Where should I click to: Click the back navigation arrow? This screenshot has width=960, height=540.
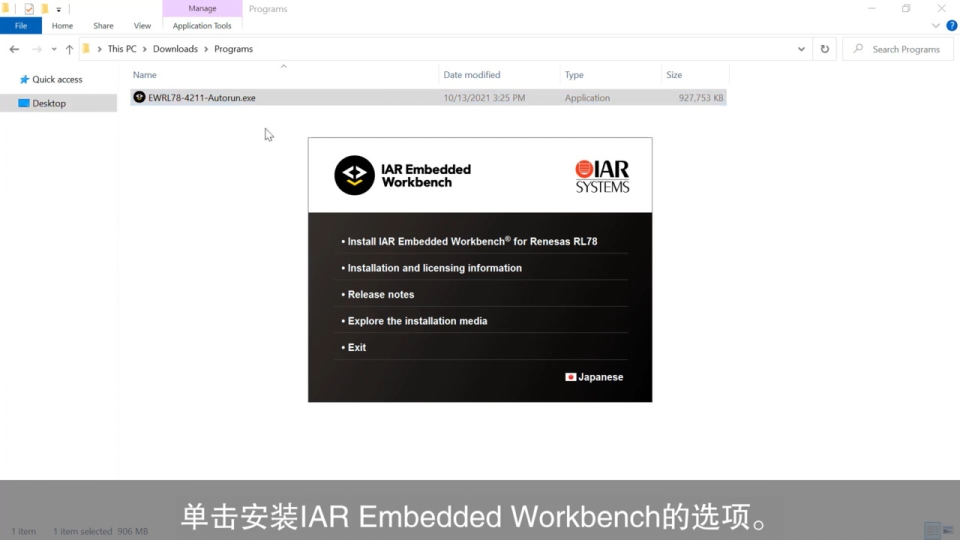14,49
